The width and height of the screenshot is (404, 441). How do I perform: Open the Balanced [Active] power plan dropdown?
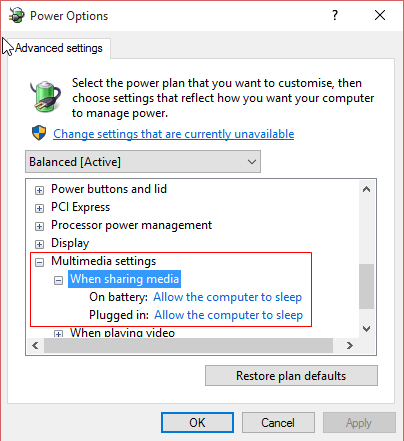pyautogui.click(x=143, y=162)
